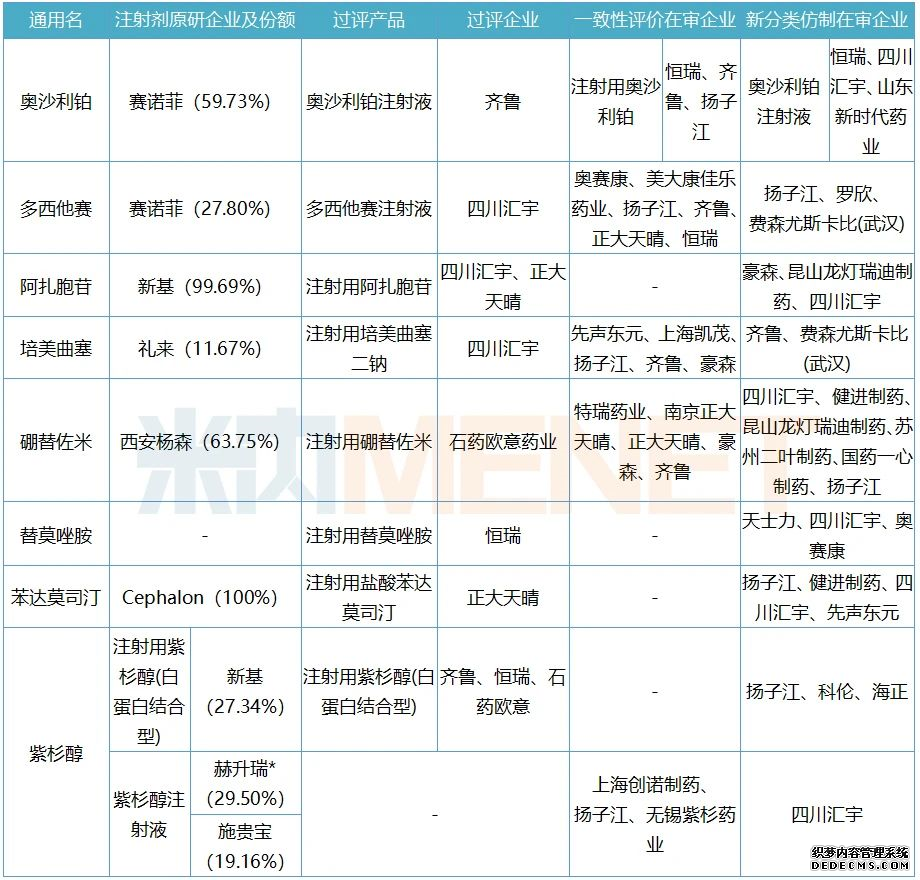This screenshot has width=920, height=880.
Task: Select the 赛诺菲 (27.80%) cell
Action: point(205,208)
